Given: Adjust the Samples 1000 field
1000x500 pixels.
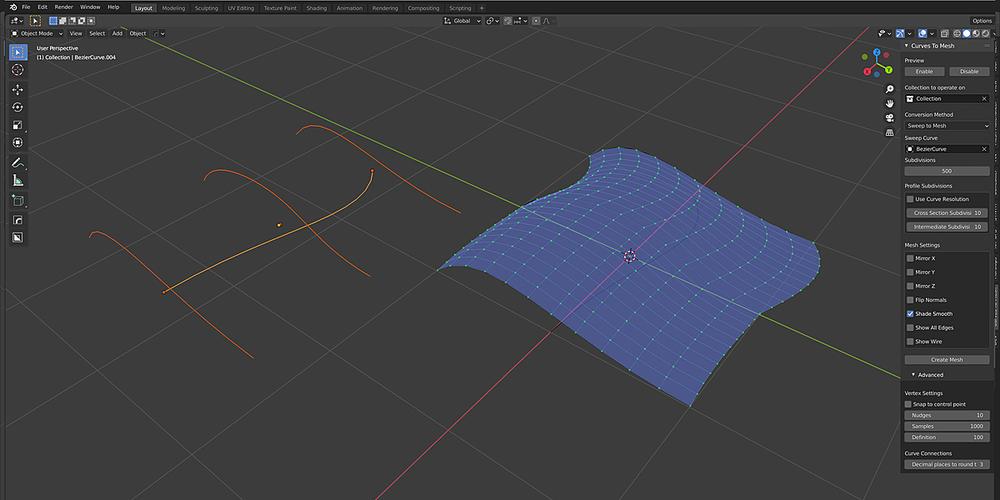Looking at the screenshot, I should [947, 426].
